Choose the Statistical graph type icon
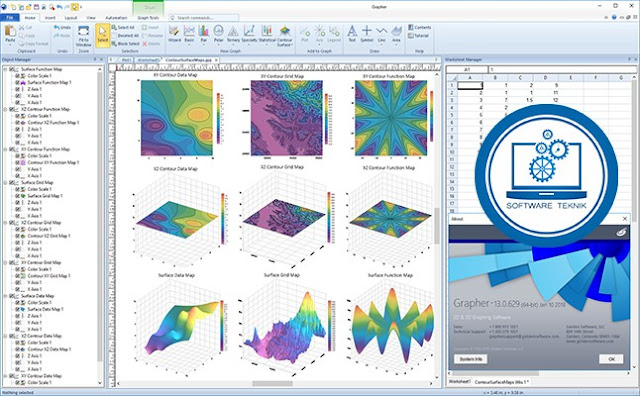The width and height of the screenshot is (640, 396). [x=267, y=31]
